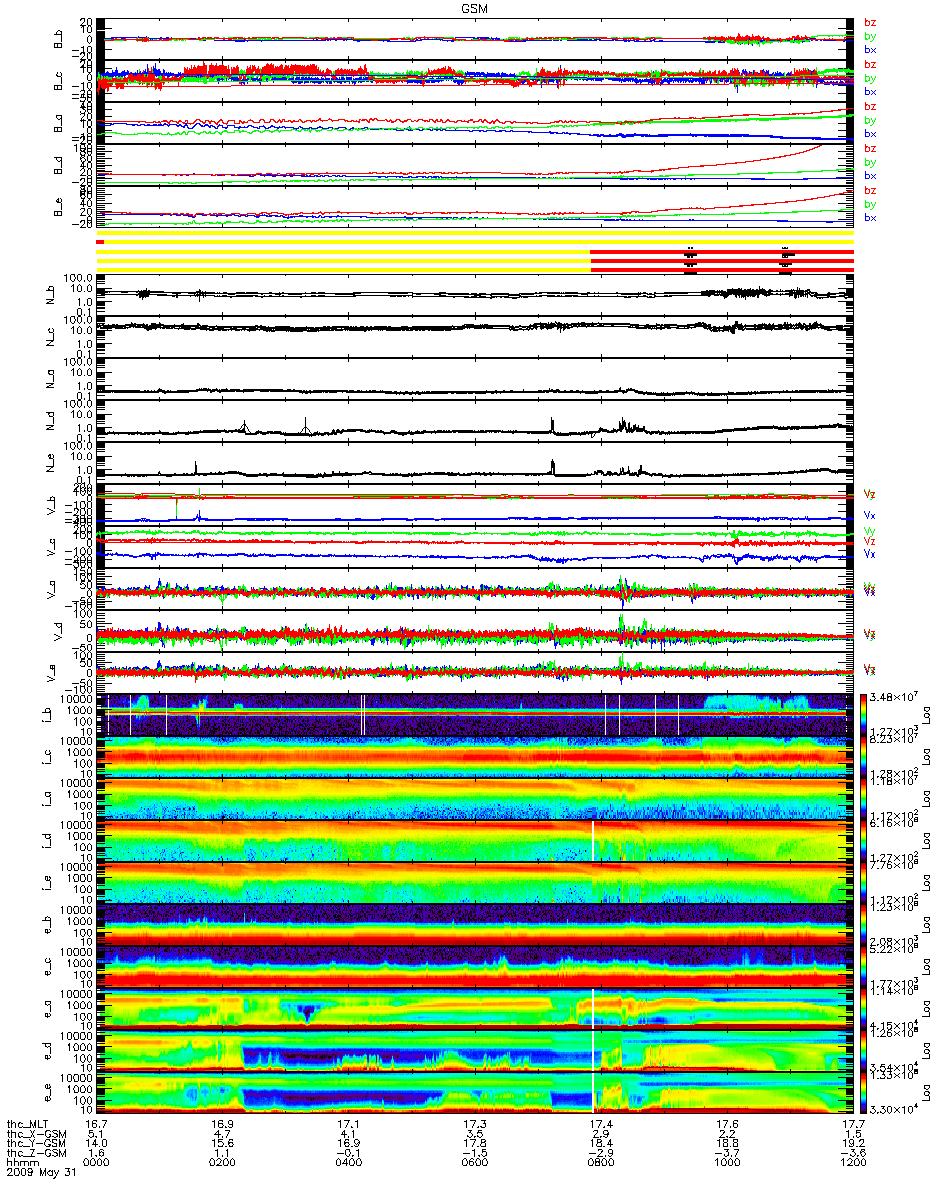
Task: Click MLT value 17.4
Action: tap(601, 1123)
